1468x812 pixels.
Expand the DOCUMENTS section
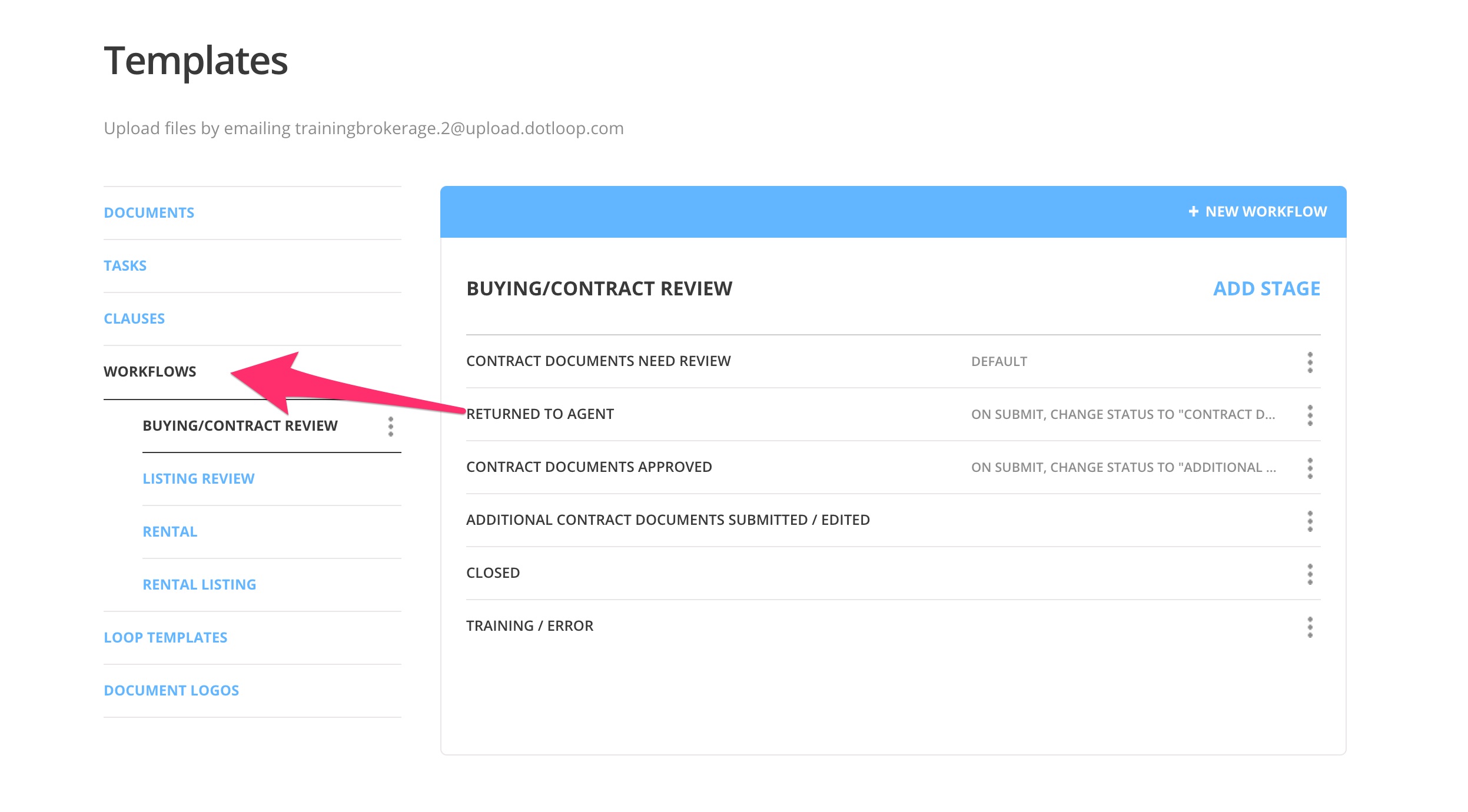[x=149, y=212]
